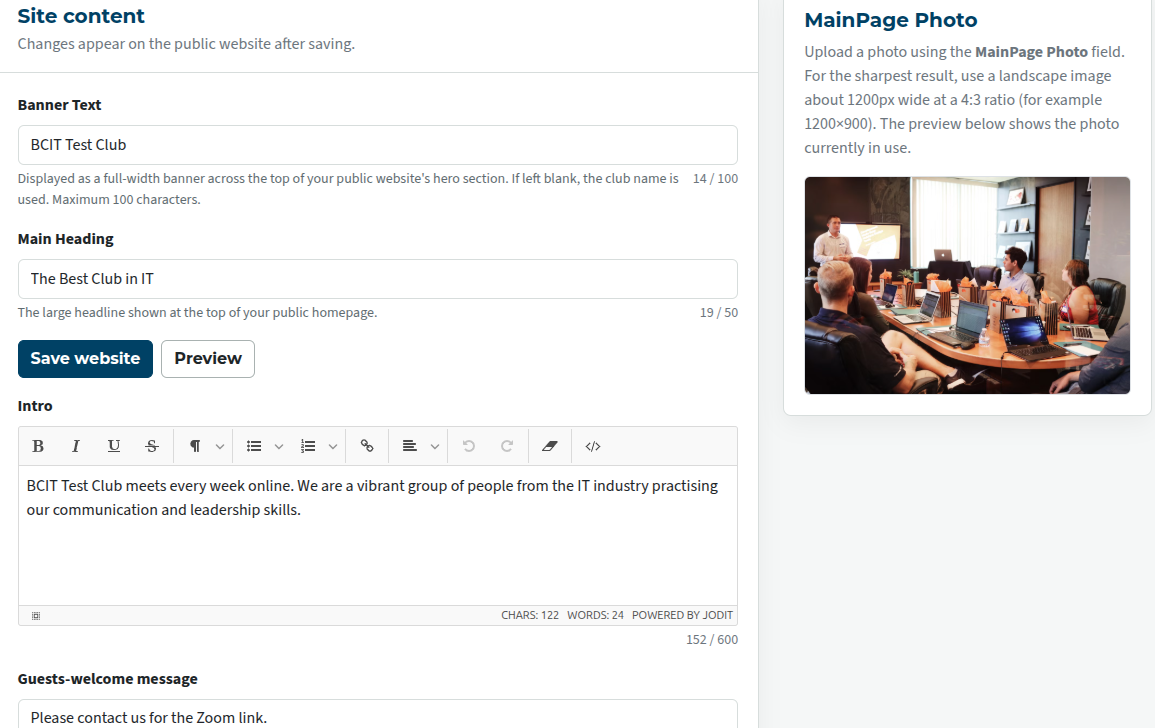This screenshot has width=1155, height=728.
Task: Expand bullet list style options
Action: click(x=278, y=447)
